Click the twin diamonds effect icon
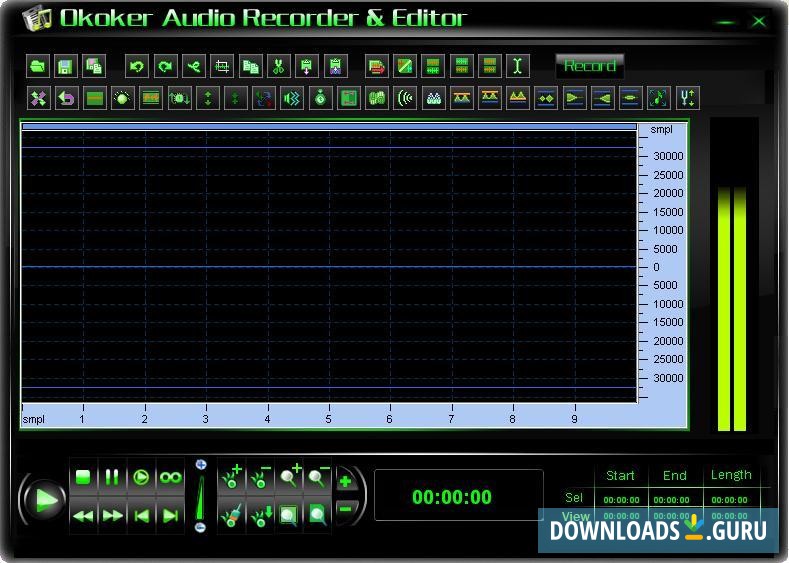Viewport: 789px width, 563px height. [x=546, y=98]
